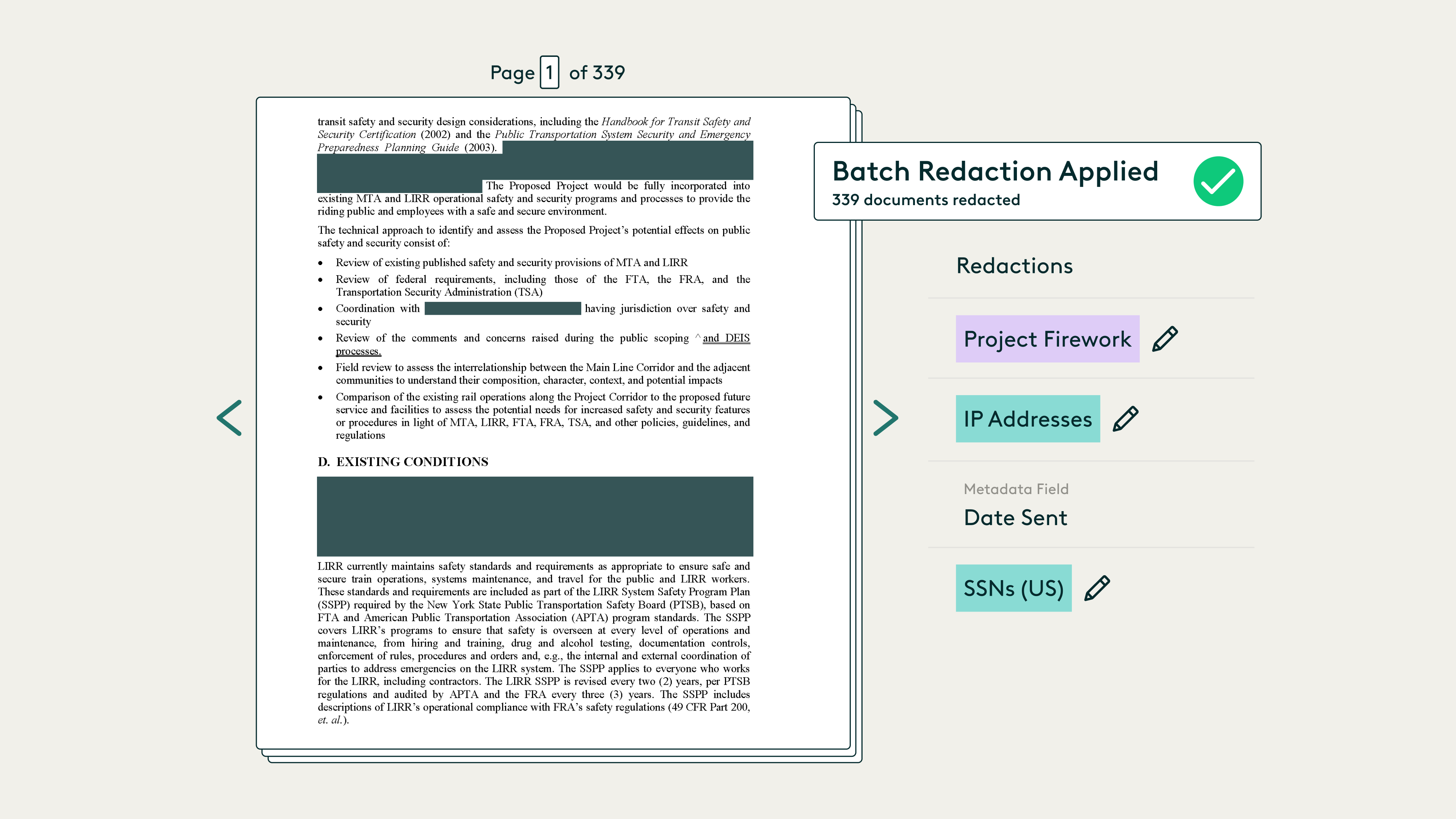Navigate to the previous page with the left chevron

[x=228, y=418]
